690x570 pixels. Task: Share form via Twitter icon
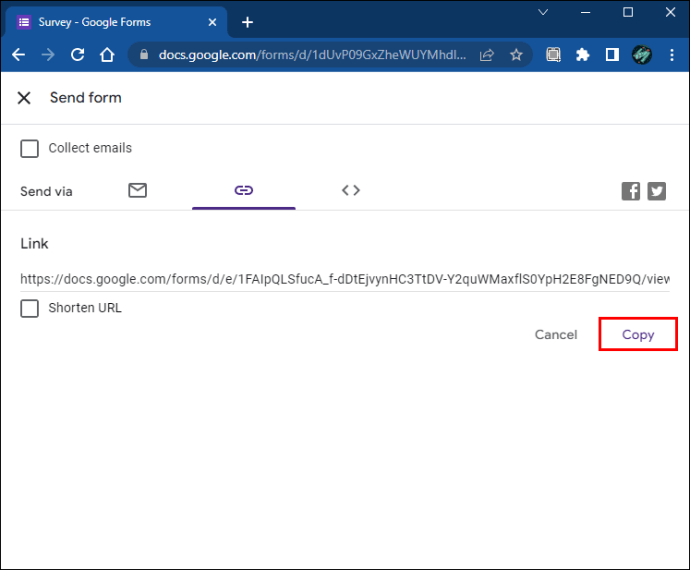point(656,191)
